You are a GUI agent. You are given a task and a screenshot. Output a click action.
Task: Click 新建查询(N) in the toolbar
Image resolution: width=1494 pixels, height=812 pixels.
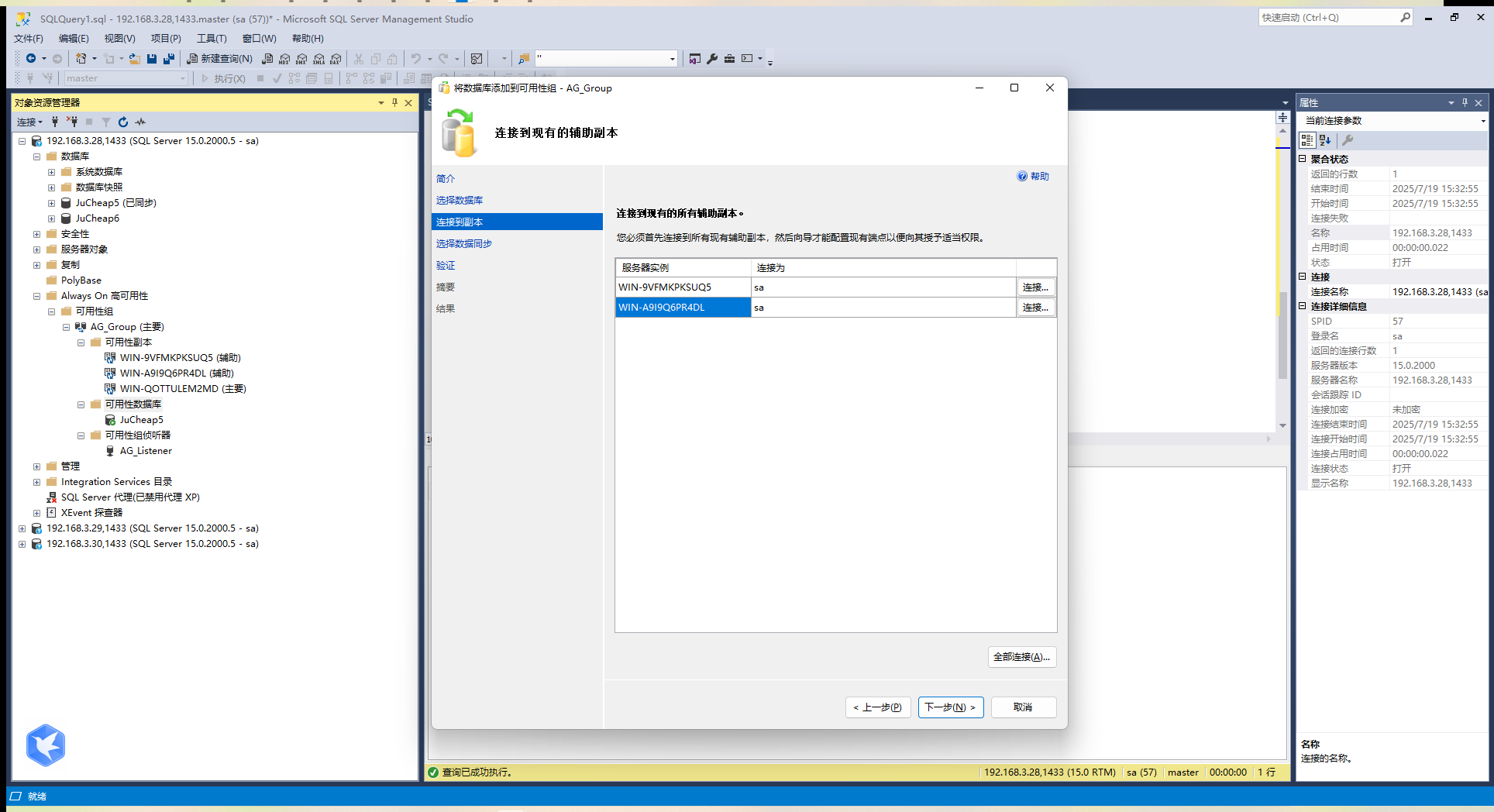(x=219, y=58)
